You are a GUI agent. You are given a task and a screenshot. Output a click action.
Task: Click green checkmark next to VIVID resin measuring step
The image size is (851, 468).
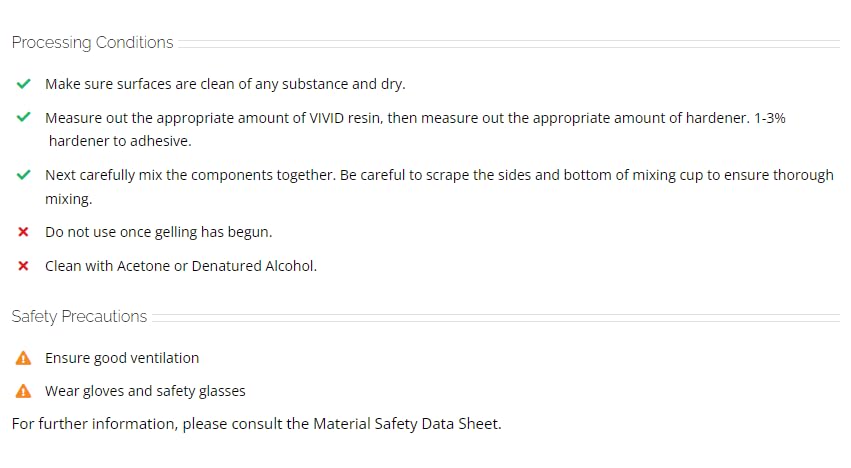coord(23,117)
